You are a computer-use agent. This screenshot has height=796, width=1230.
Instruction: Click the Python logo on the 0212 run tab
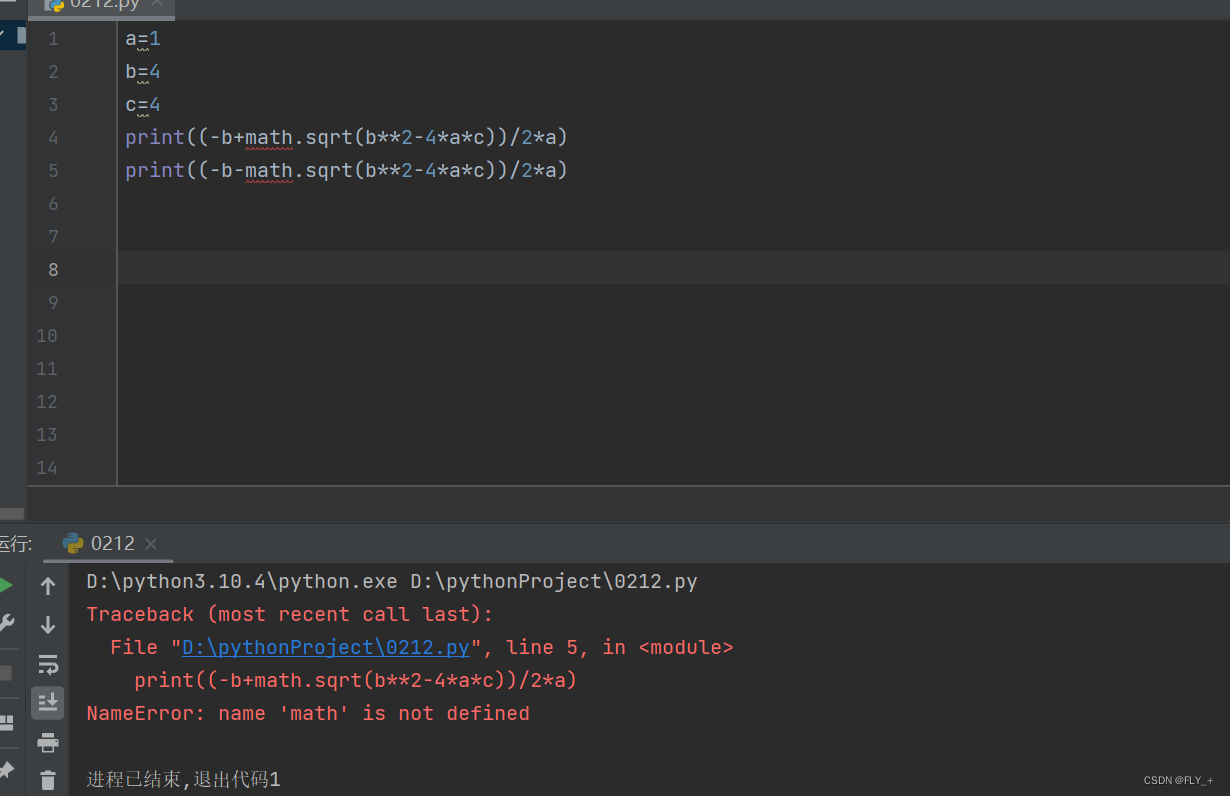[72, 544]
